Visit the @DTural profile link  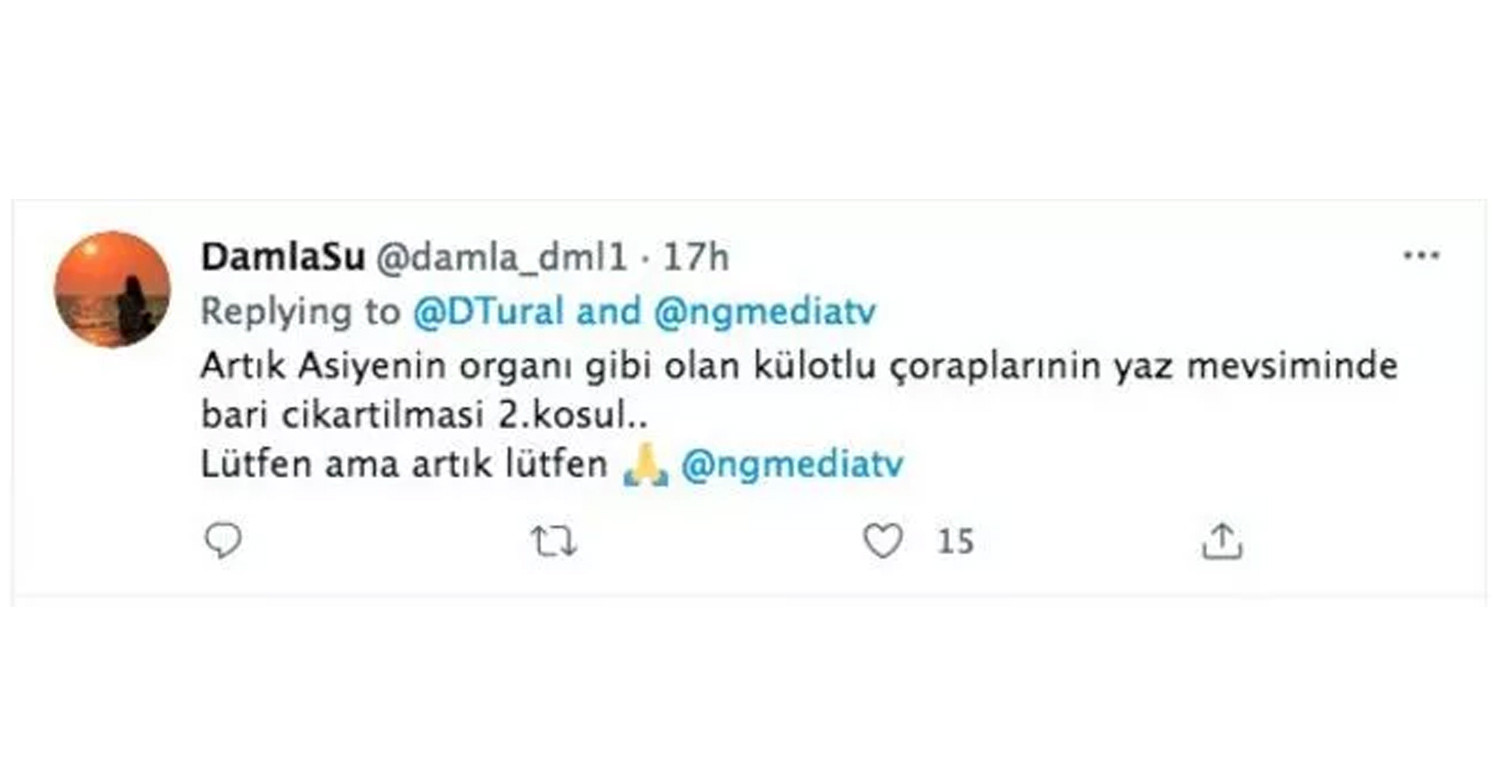(x=488, y=313)
